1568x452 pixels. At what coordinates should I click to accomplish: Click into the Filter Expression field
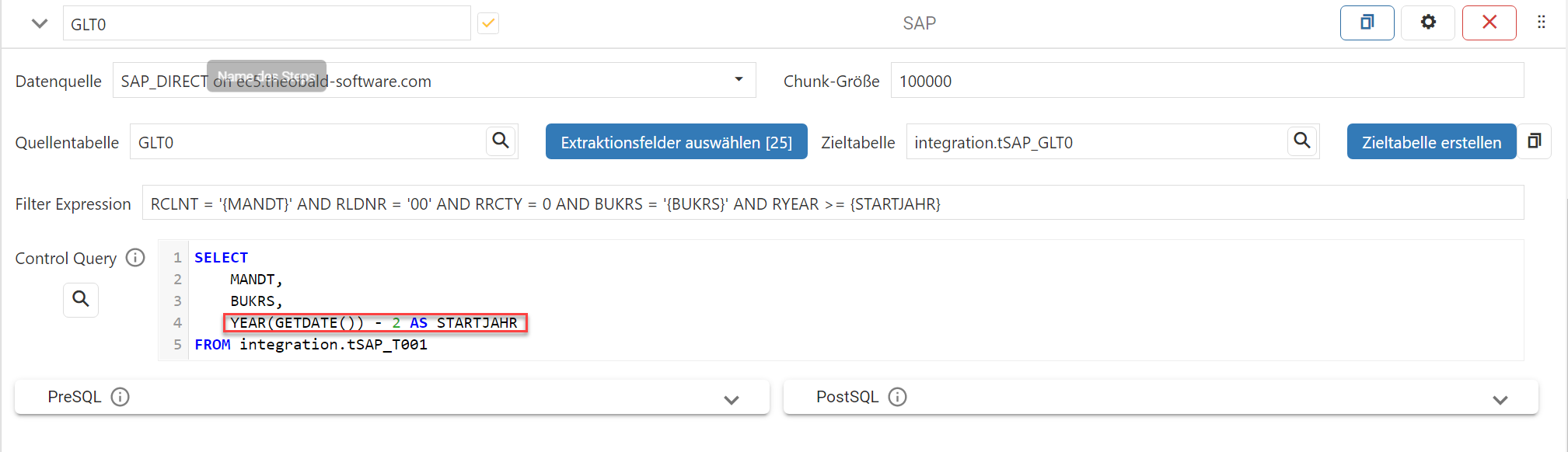[832, 203]
